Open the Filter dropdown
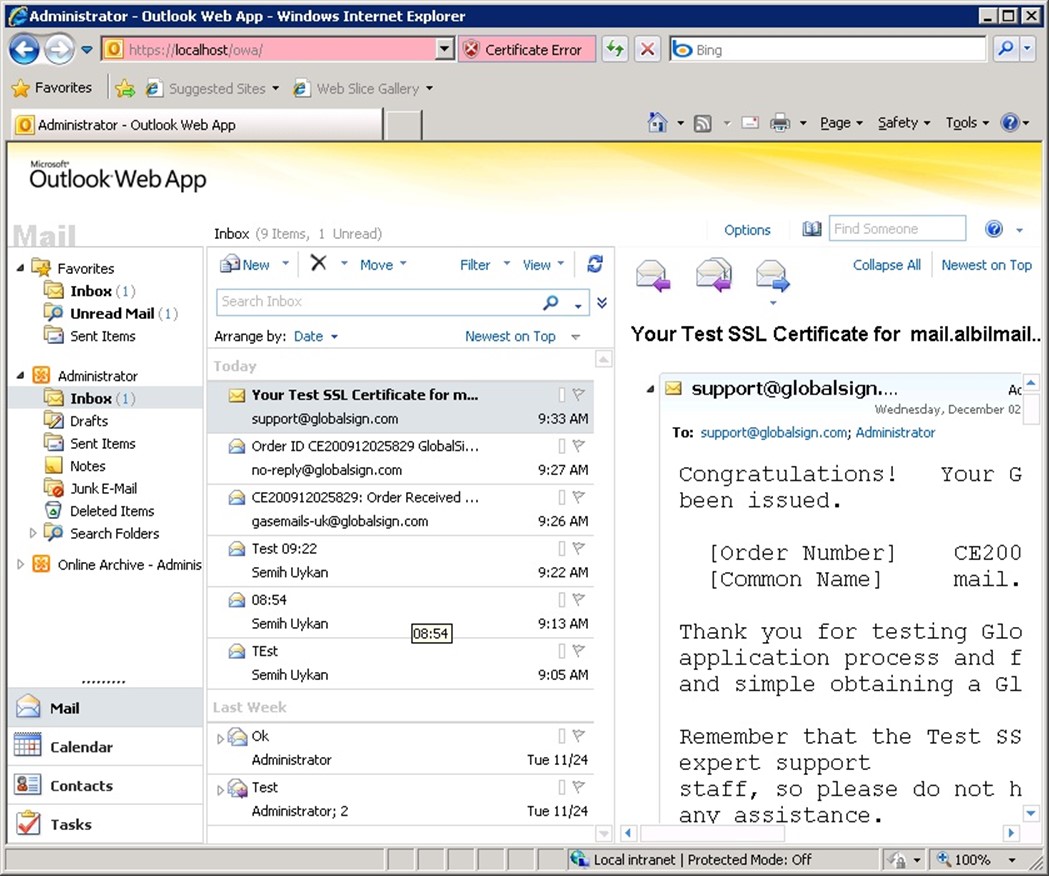1049x876 pixels. click(x=484, y=265)
